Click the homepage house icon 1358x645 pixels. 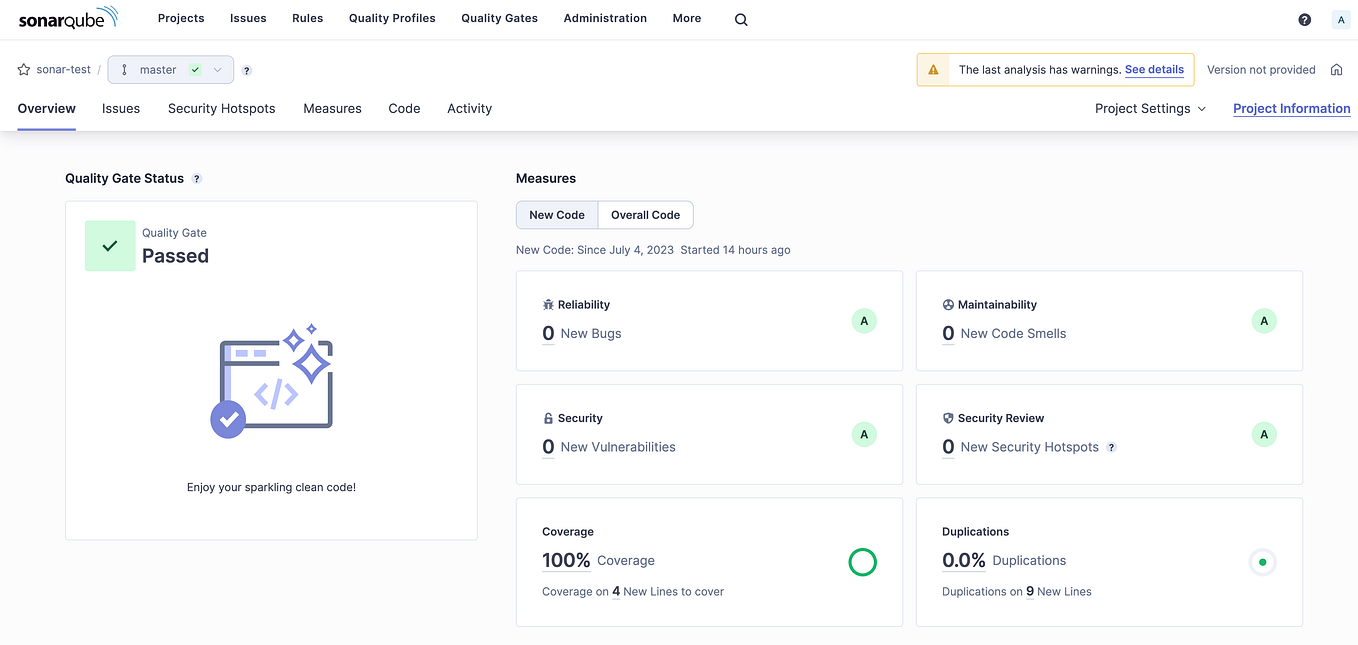click(x=1337, y=69)
